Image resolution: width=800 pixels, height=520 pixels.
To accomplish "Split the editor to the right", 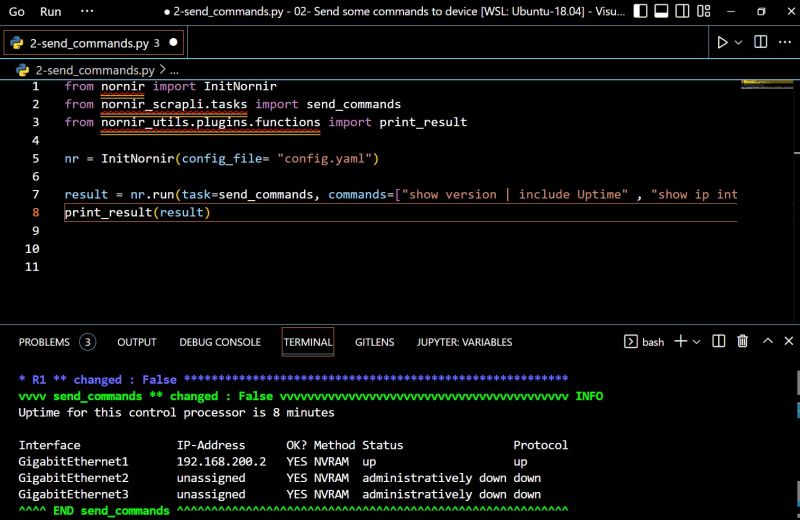I will tap(760, 42).
